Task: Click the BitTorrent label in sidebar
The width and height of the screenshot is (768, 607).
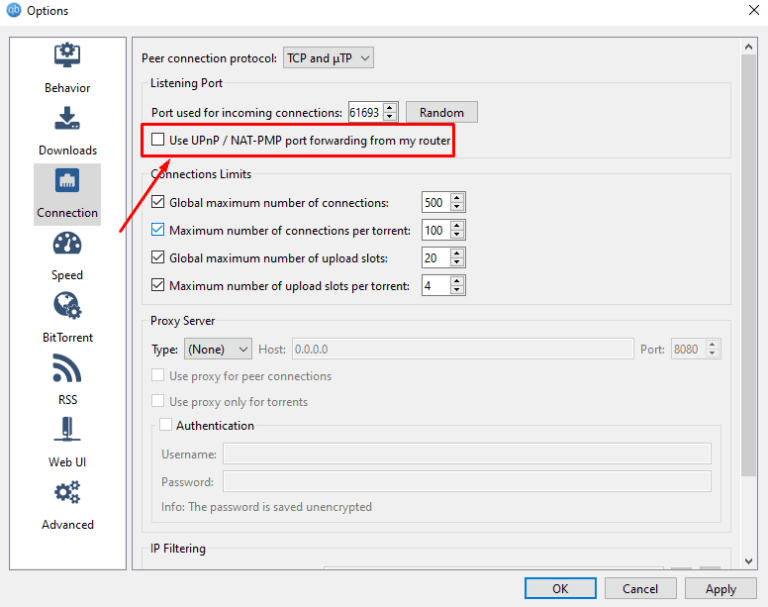Action: coord(68,337)
